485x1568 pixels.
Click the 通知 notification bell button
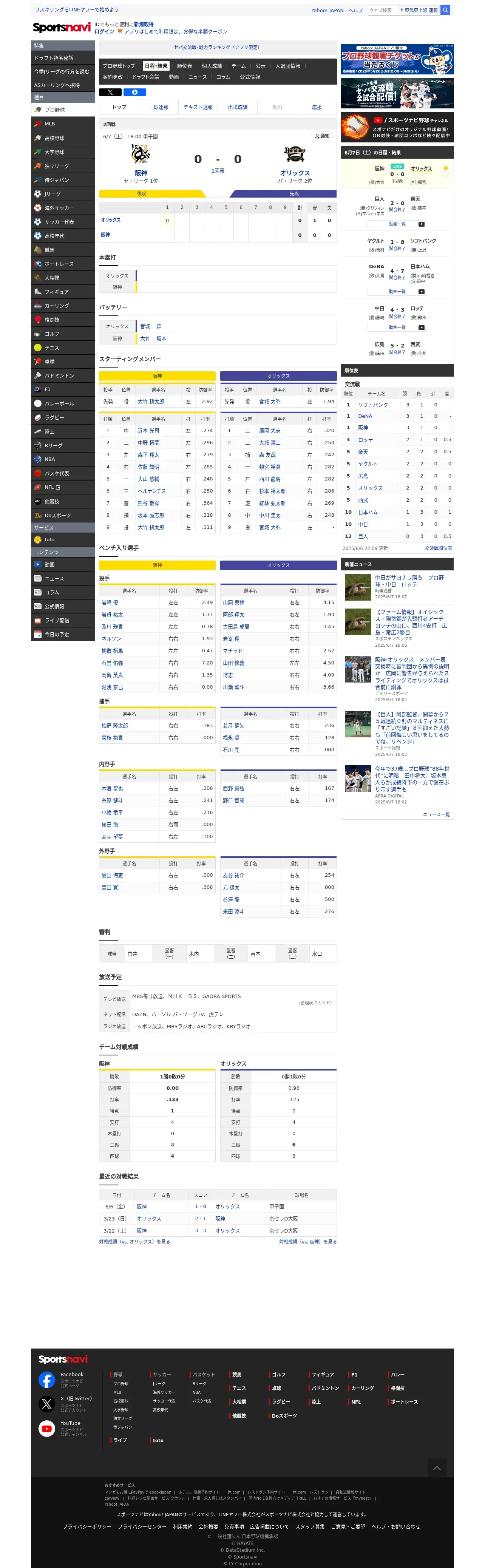[322, 136]
